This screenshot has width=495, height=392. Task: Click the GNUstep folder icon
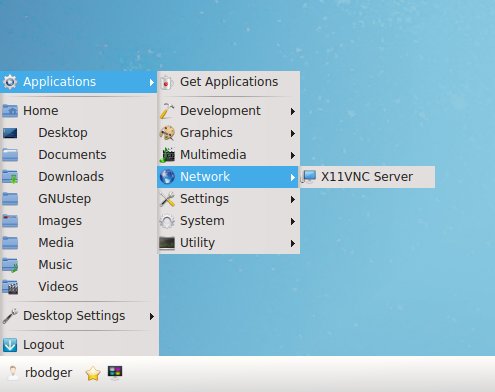pyautogui.click(x=10, y=199)
